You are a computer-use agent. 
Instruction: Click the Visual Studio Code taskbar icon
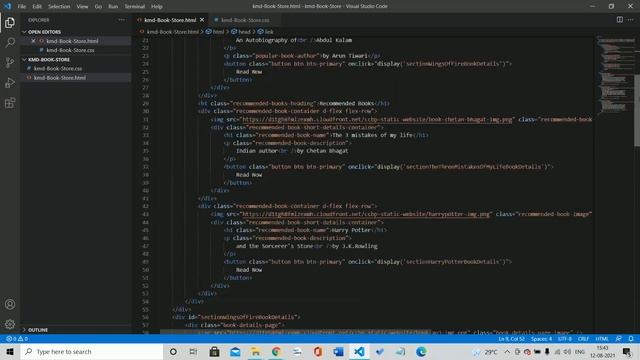click(x=359, y=351)
